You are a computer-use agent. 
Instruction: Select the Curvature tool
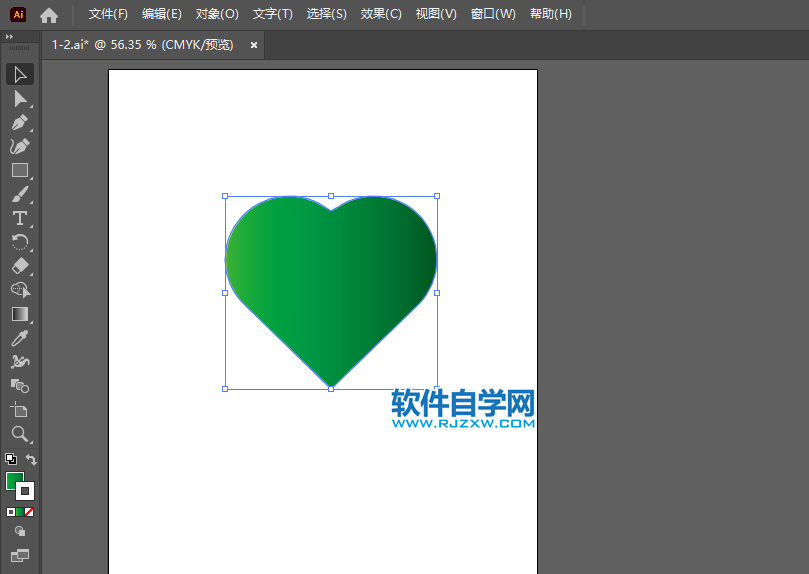click(20, 146)
